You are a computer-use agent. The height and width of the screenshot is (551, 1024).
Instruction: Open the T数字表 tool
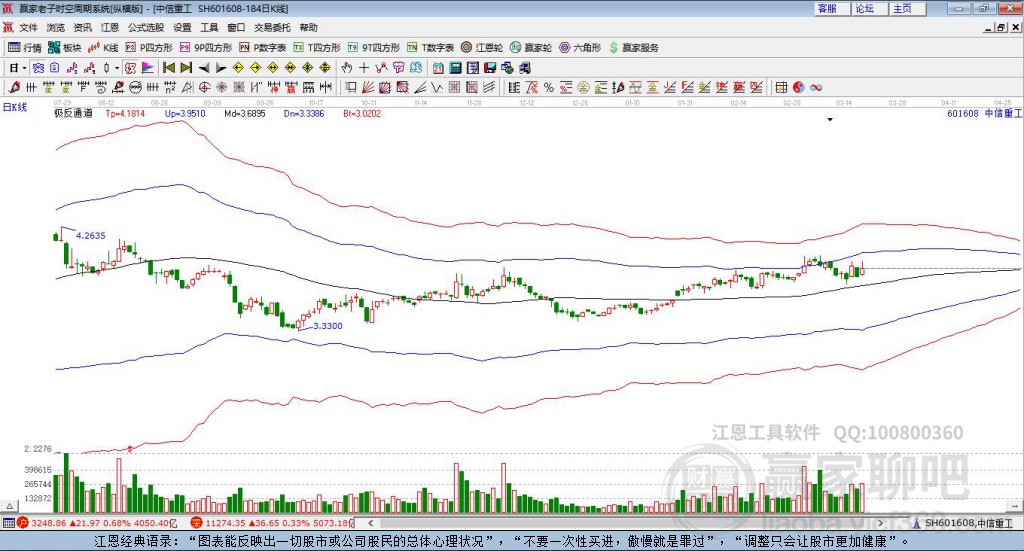coord(430,48)
